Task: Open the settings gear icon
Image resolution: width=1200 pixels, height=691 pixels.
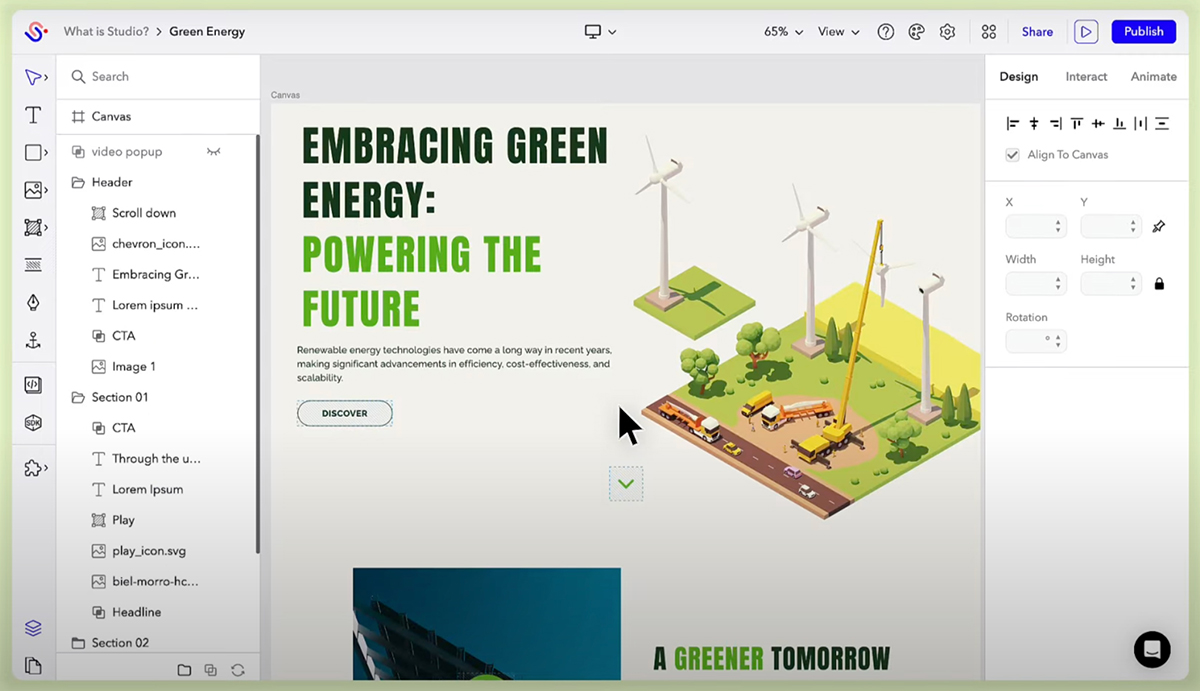Action: [x=947, y=32]
